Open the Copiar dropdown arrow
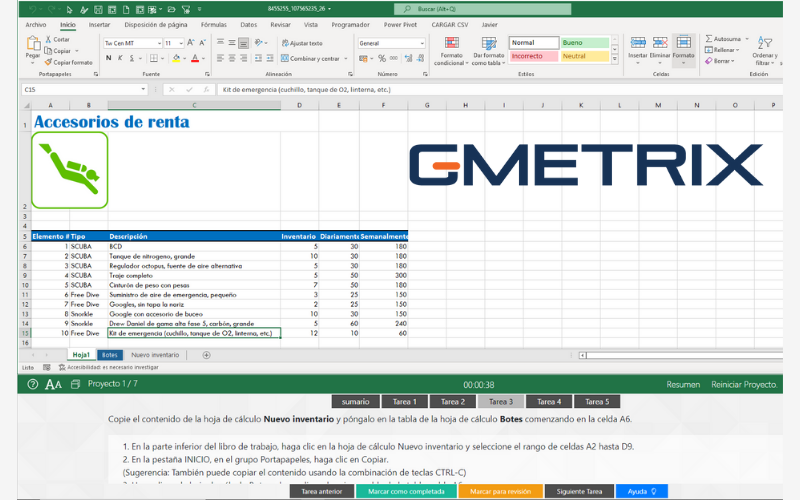This screenshot has height=500, width=800. pyautogui.click(x=77, y=51)
